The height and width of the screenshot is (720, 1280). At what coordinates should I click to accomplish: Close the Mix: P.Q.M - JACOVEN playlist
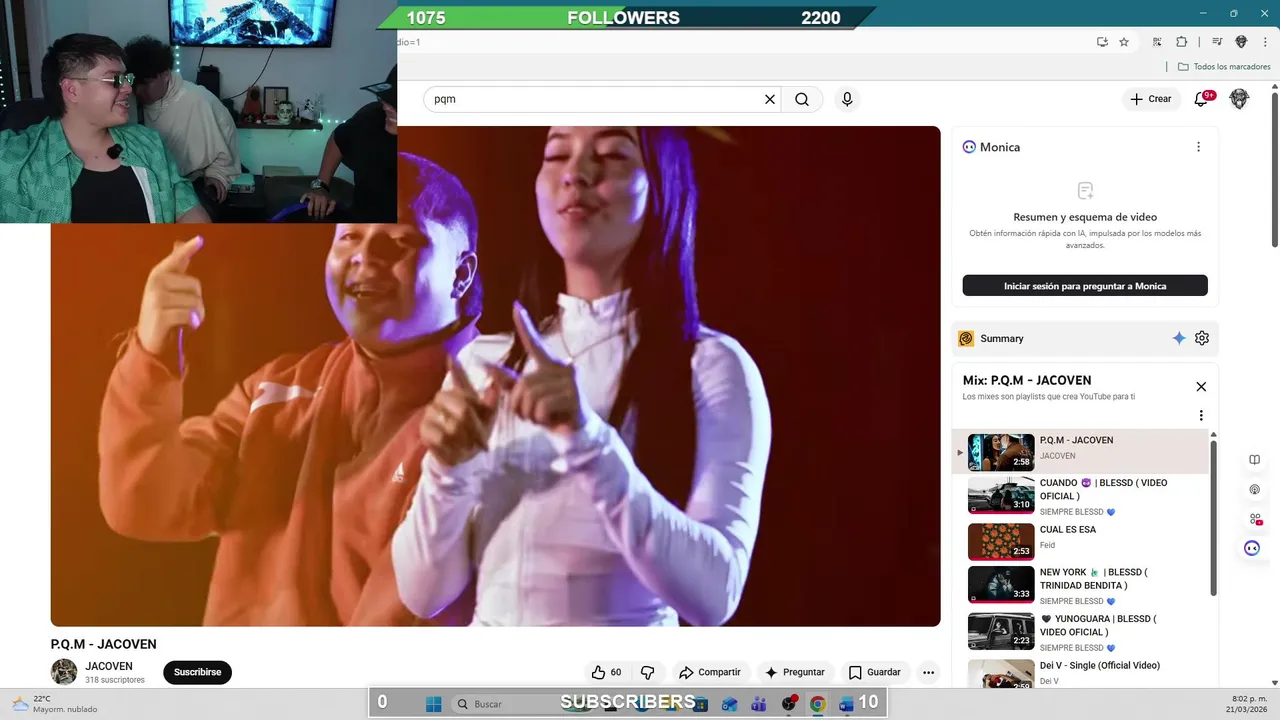point(1201,387)
